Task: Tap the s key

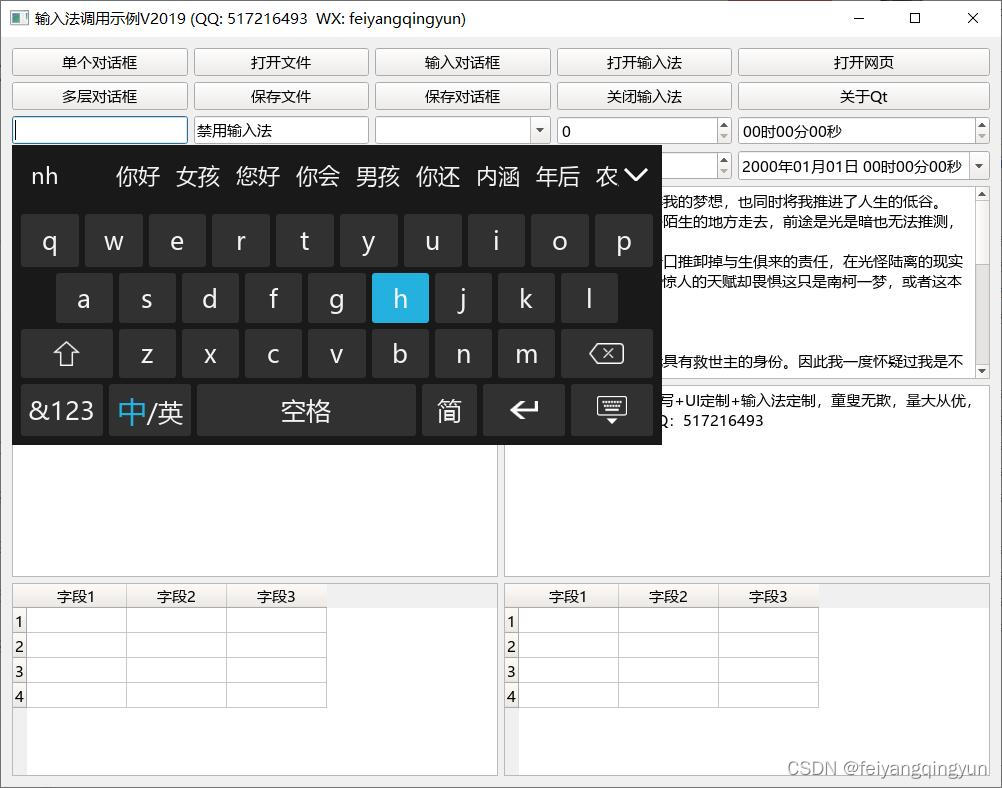Action: (147, 298)
